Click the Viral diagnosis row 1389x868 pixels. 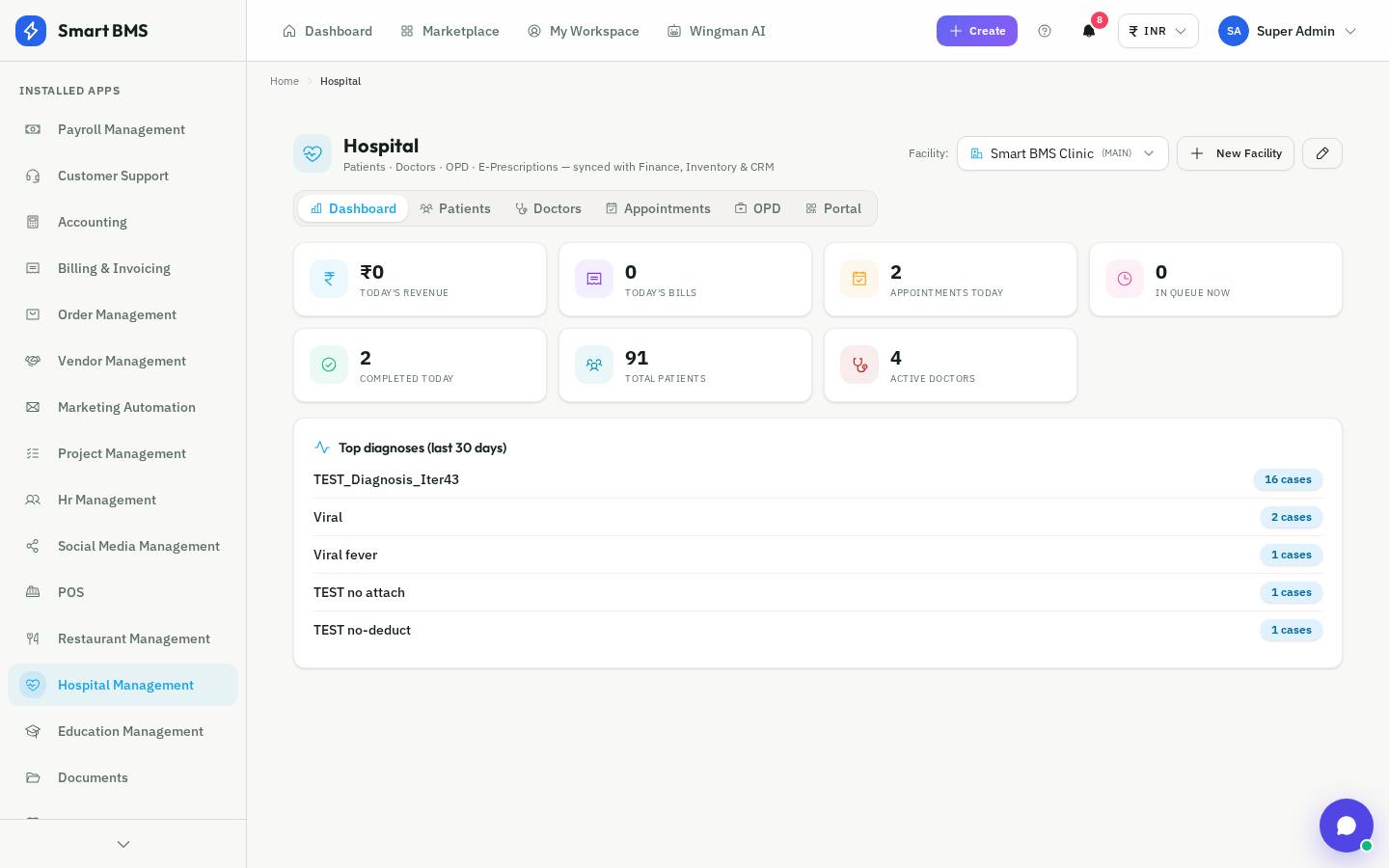tap(818, 517)
